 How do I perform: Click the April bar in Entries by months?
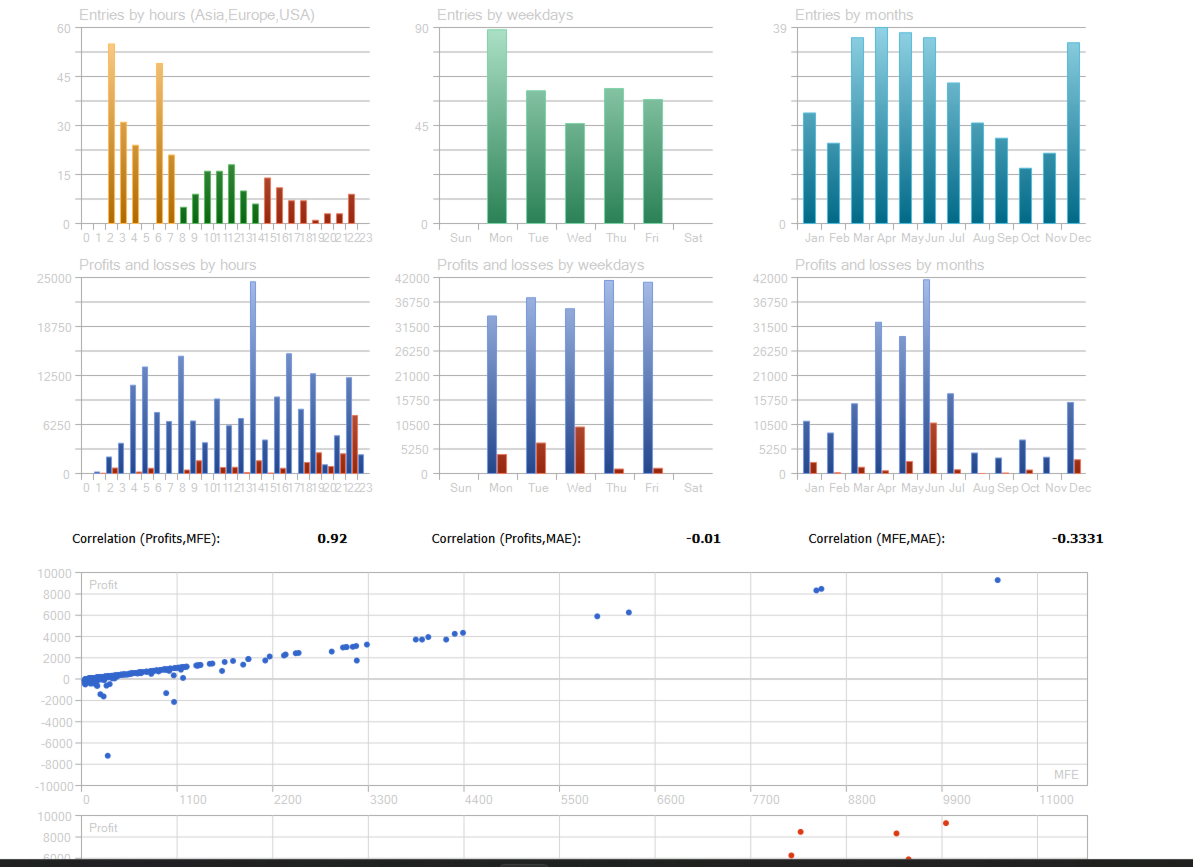[881, 125]
